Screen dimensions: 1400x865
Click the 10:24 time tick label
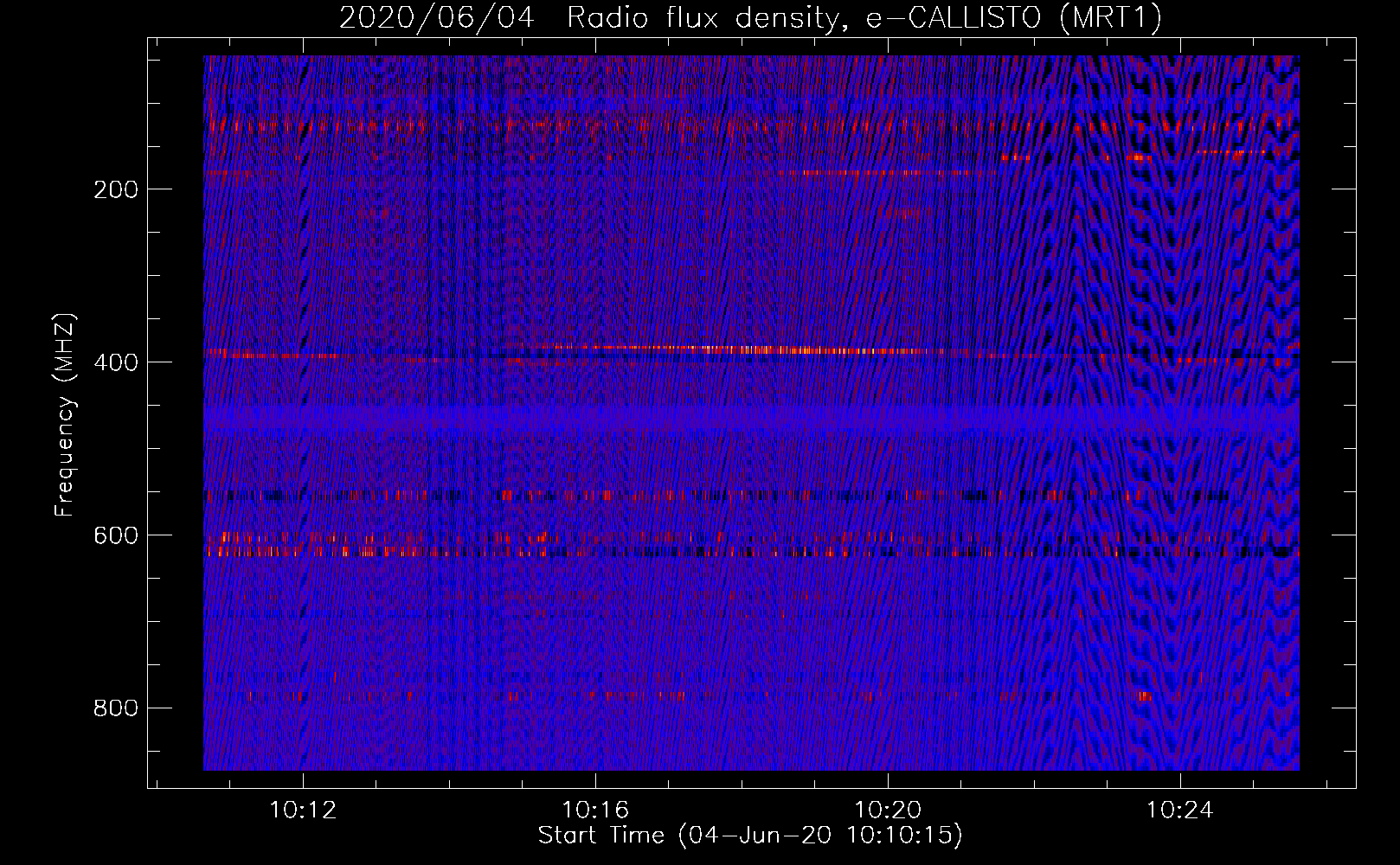tap(1180, 811)
